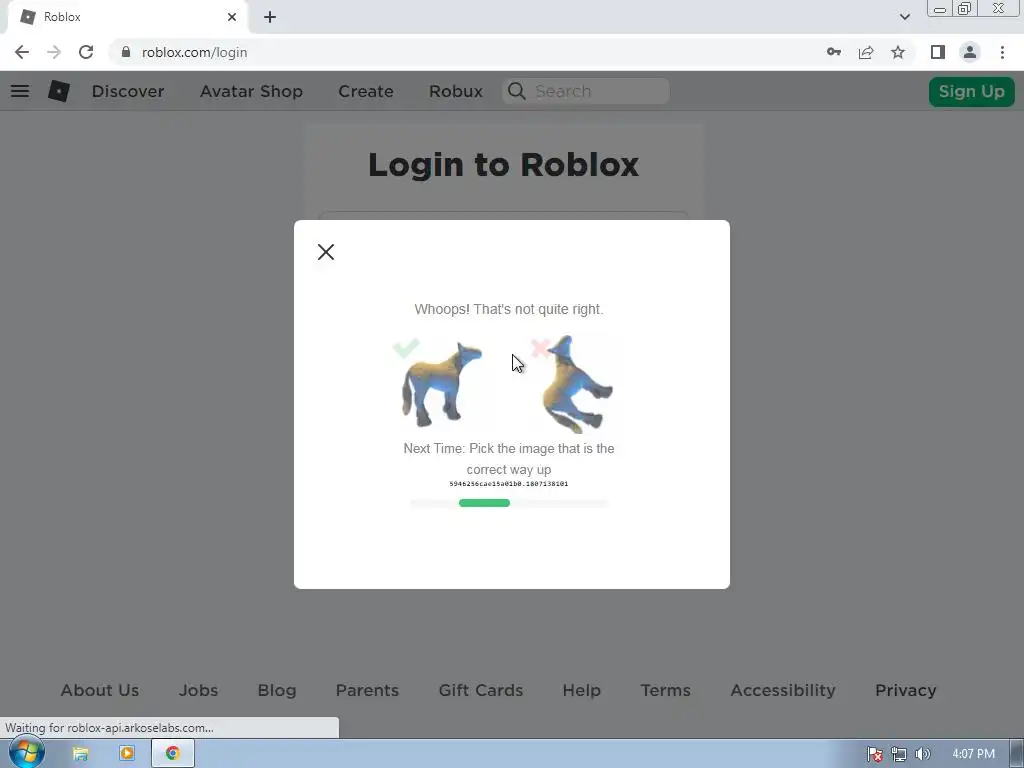Image resolution: width=1024 pixels, height=768 pixels.
Task: Click the search magnifier icon
Action: (x=517, y=91)
